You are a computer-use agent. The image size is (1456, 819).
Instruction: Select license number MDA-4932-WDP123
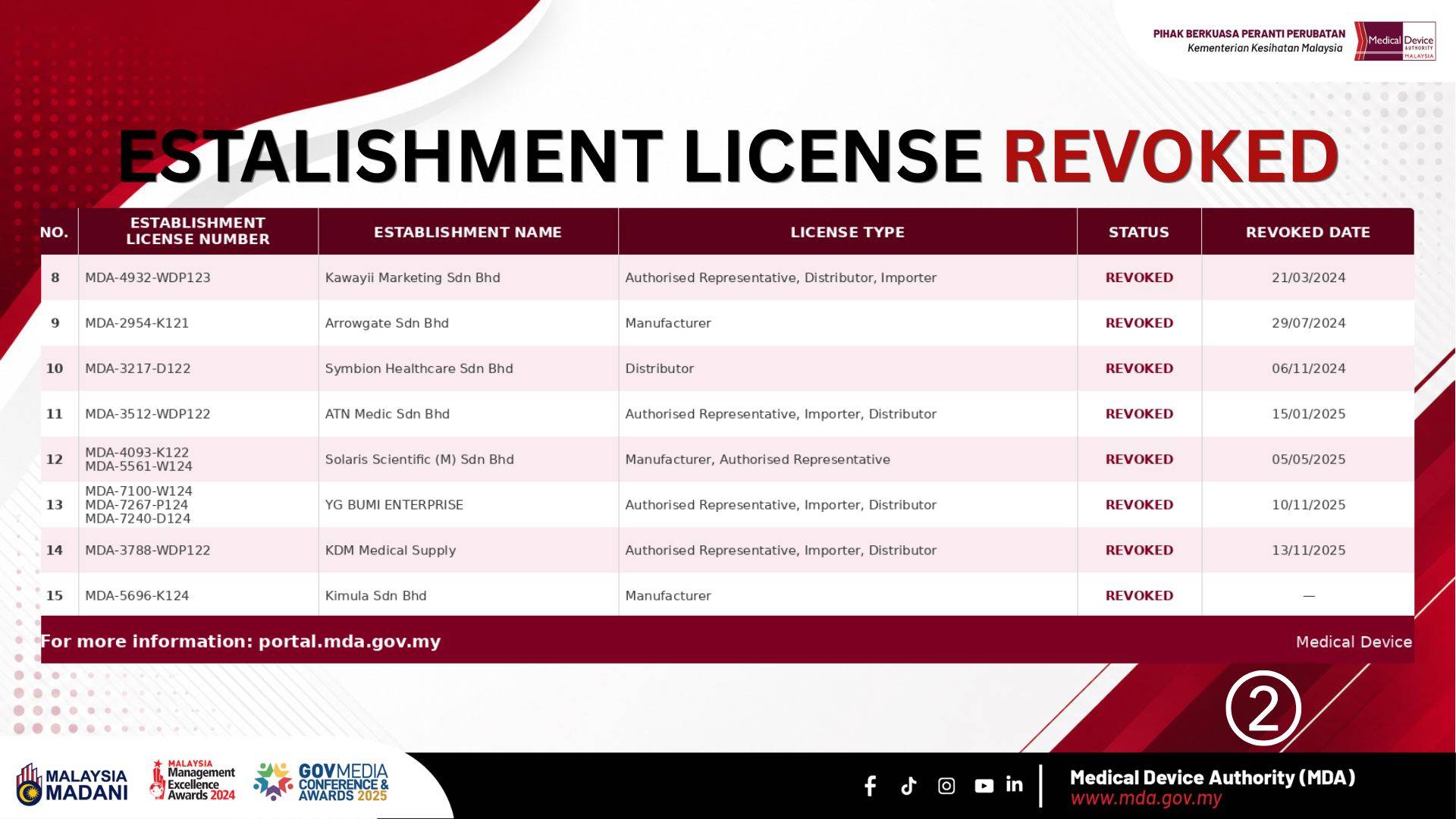click(x=148, y=278)
